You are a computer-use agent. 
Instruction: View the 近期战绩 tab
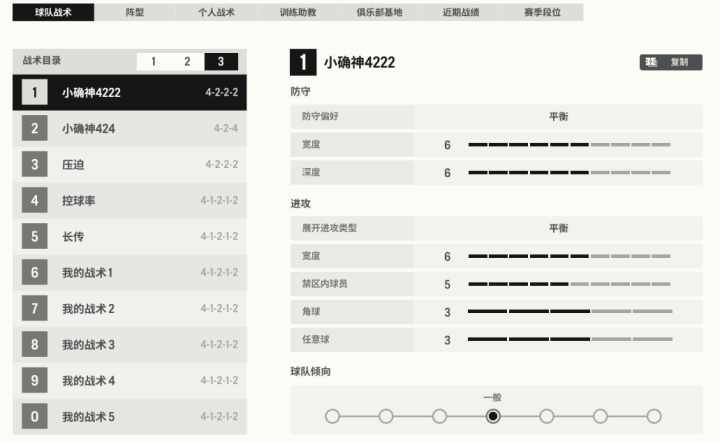461,12
